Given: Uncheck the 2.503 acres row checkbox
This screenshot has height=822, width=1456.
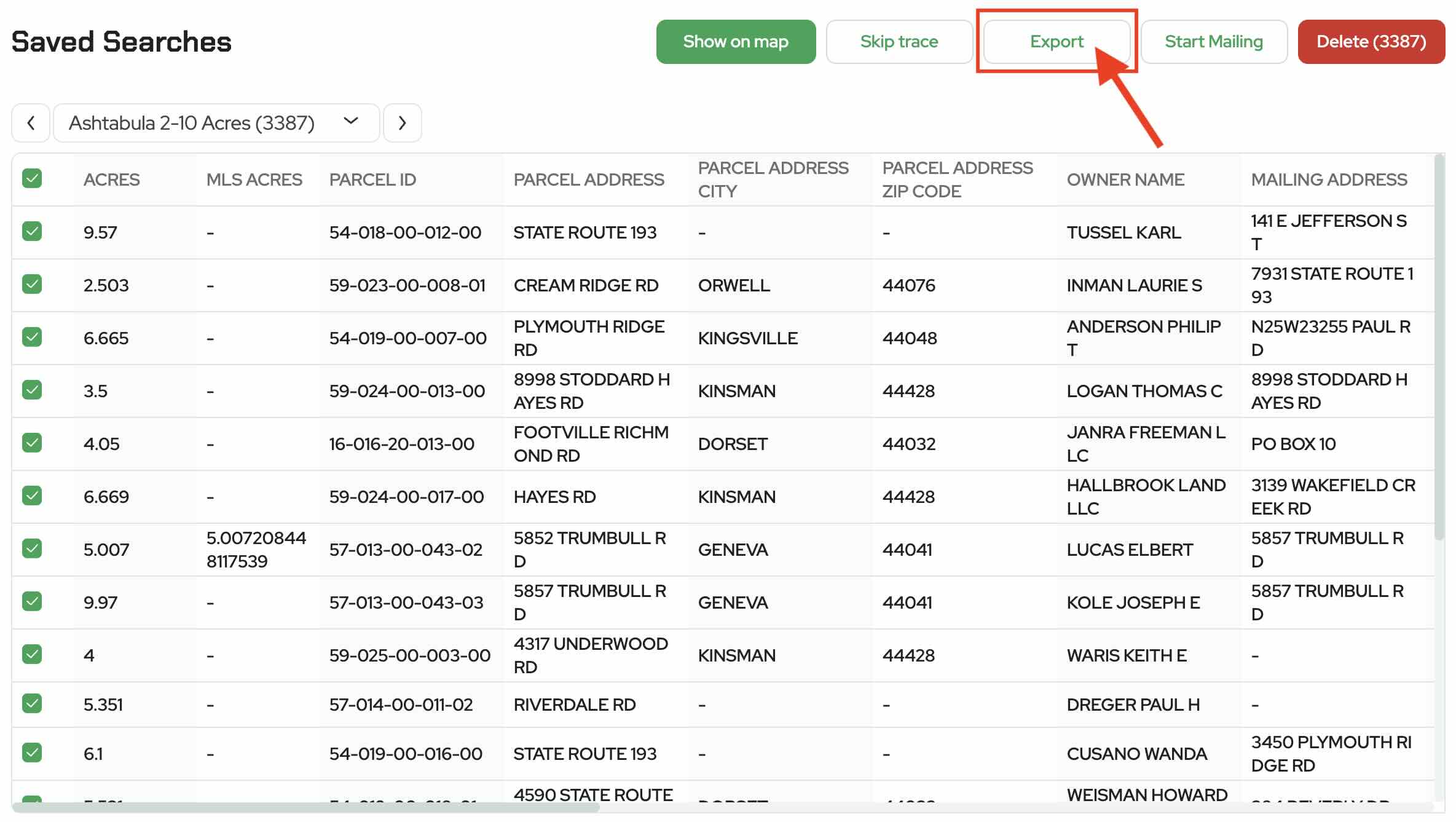Looking at the screenshot, I should pyautogui.click(x=32, y=285).
